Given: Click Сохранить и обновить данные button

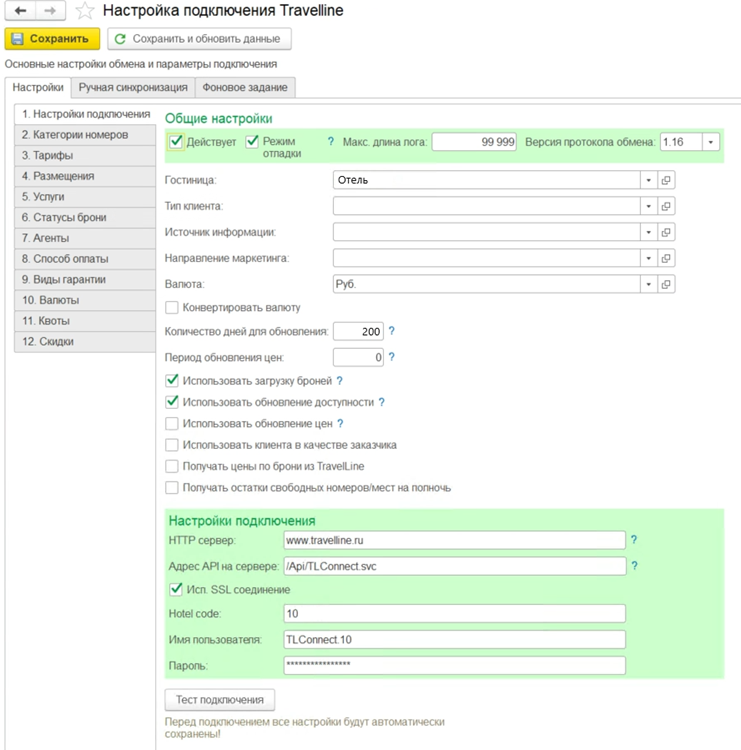Looking at the screenshot, I should (x=199, y=39).
